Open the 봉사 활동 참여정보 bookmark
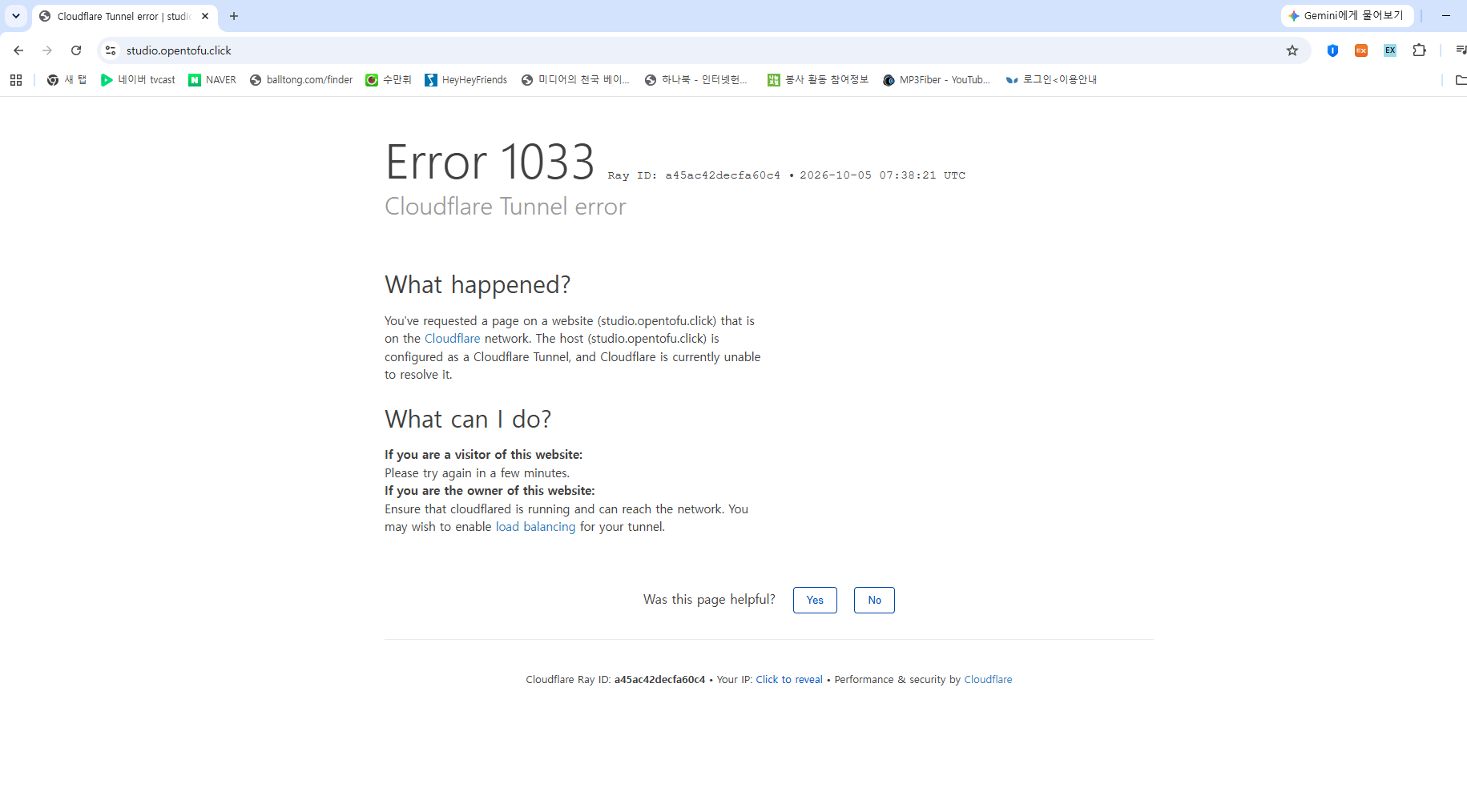 (818, 80)
